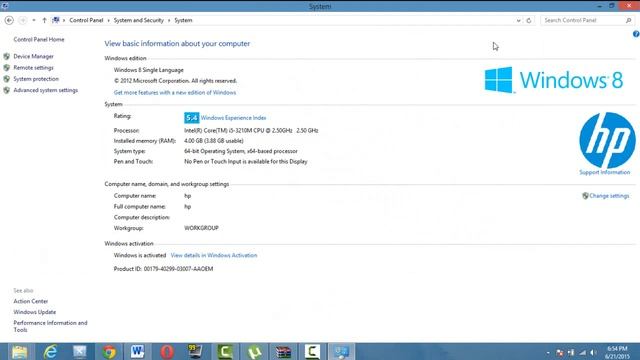The height and width of the screenshot is (360, 640).
Task: Click Change settings for computer name
Action: (609, 196)
